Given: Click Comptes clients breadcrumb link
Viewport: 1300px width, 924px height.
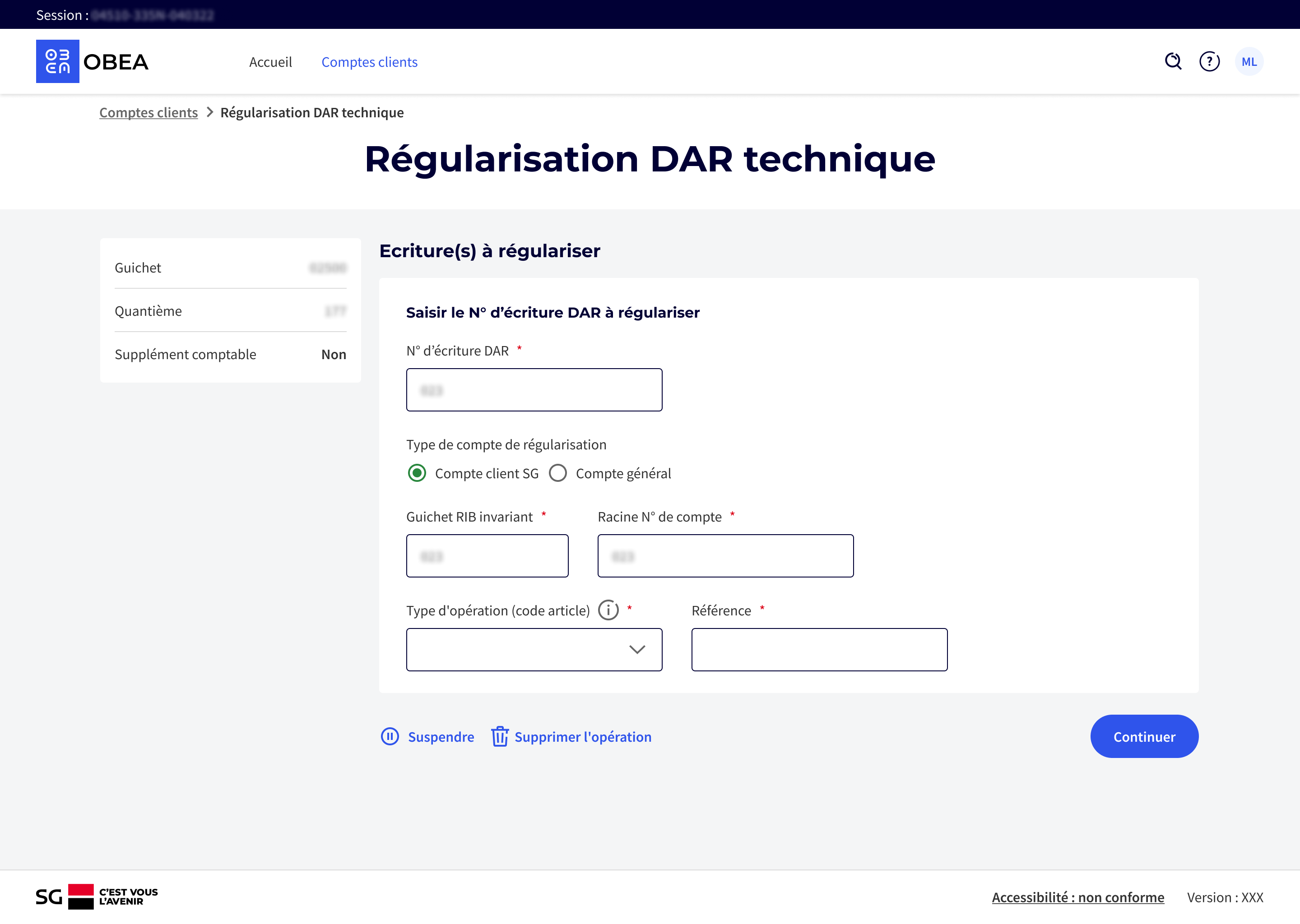Looking at the screenshot, I should tap(149, 113).
